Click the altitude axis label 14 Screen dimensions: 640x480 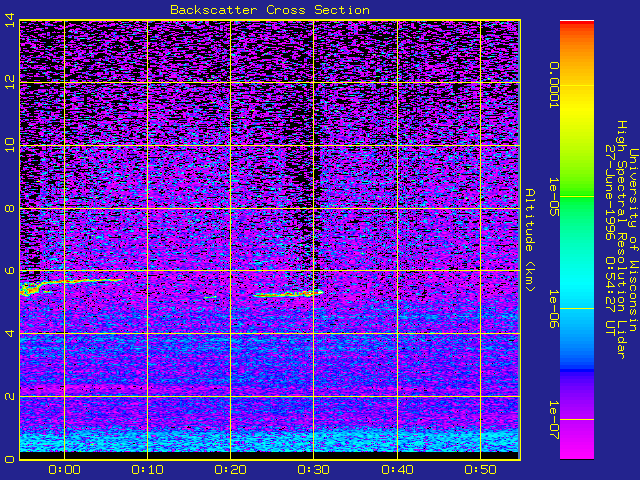[x=10, y=20]
